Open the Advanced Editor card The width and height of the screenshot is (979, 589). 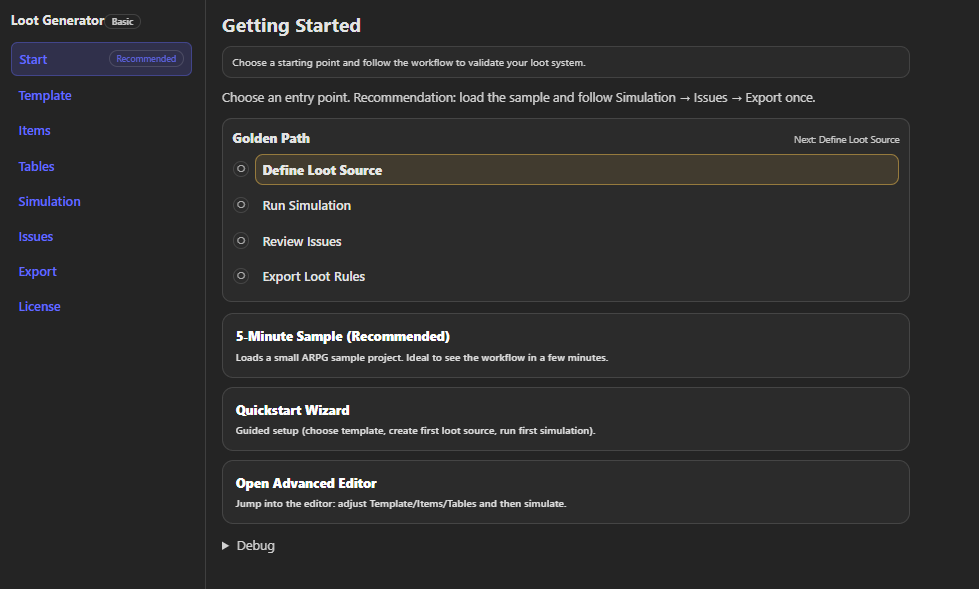pyautogui.click(x=565, y=492)
